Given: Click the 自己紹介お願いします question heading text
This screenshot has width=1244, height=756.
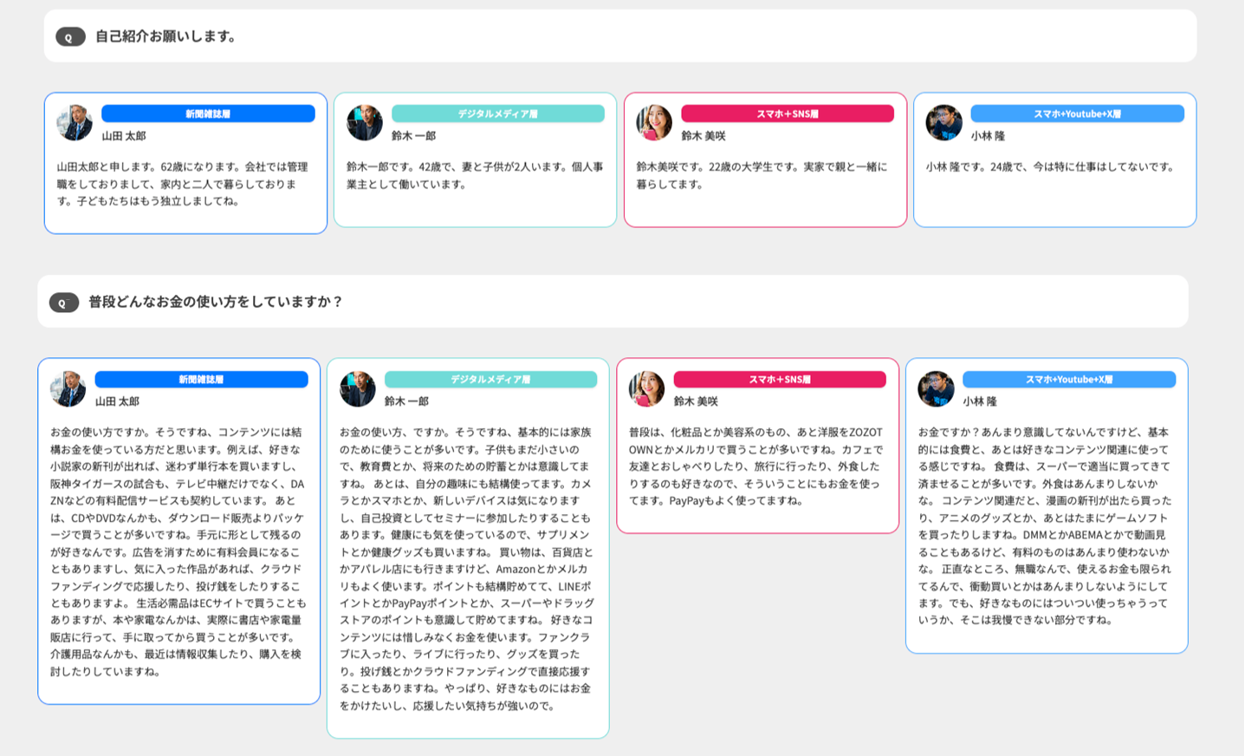Looking at the screenshot, I should click(166, 36).
